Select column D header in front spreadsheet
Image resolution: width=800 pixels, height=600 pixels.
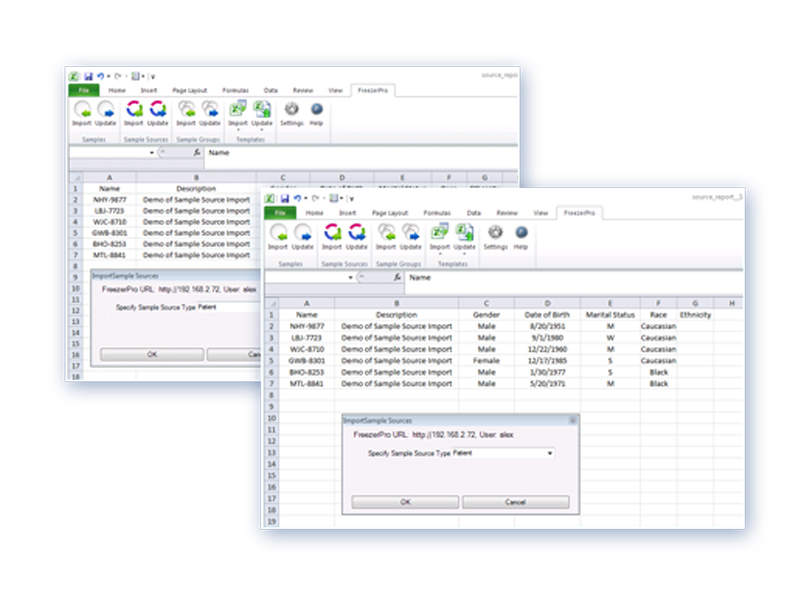[547, 303]
